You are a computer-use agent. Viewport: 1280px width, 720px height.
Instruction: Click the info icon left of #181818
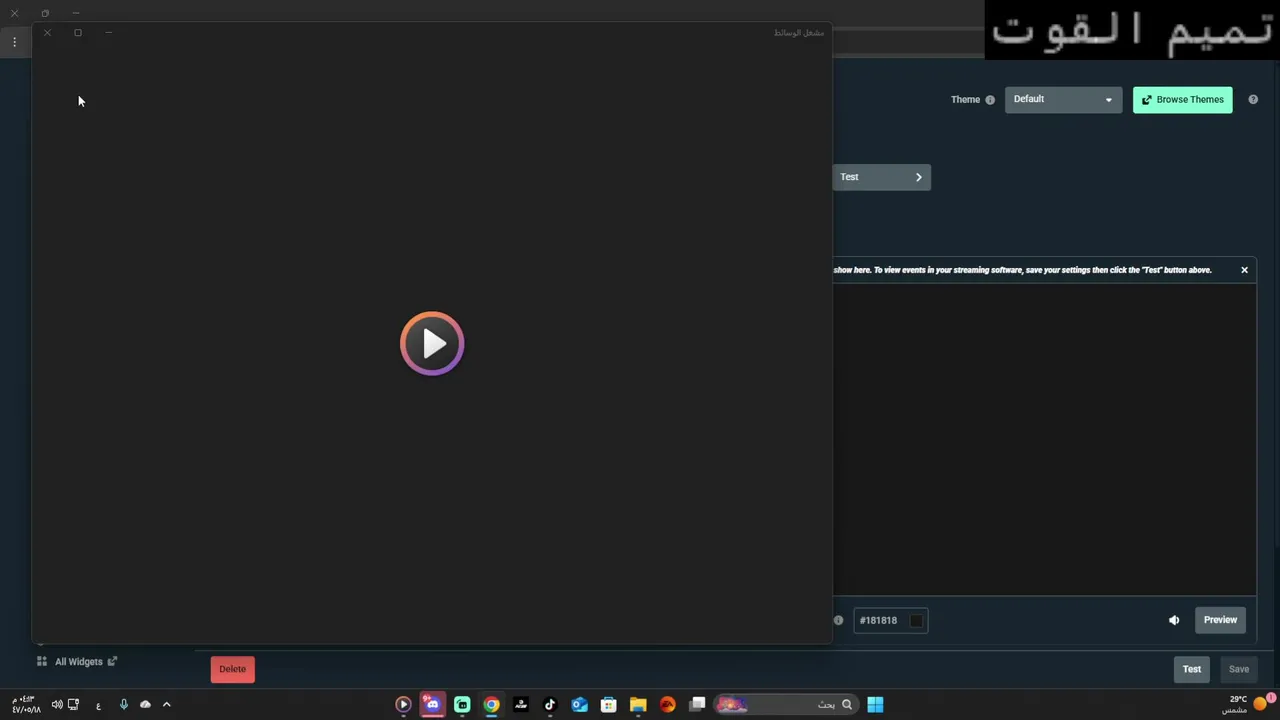(x=838, y=620)
